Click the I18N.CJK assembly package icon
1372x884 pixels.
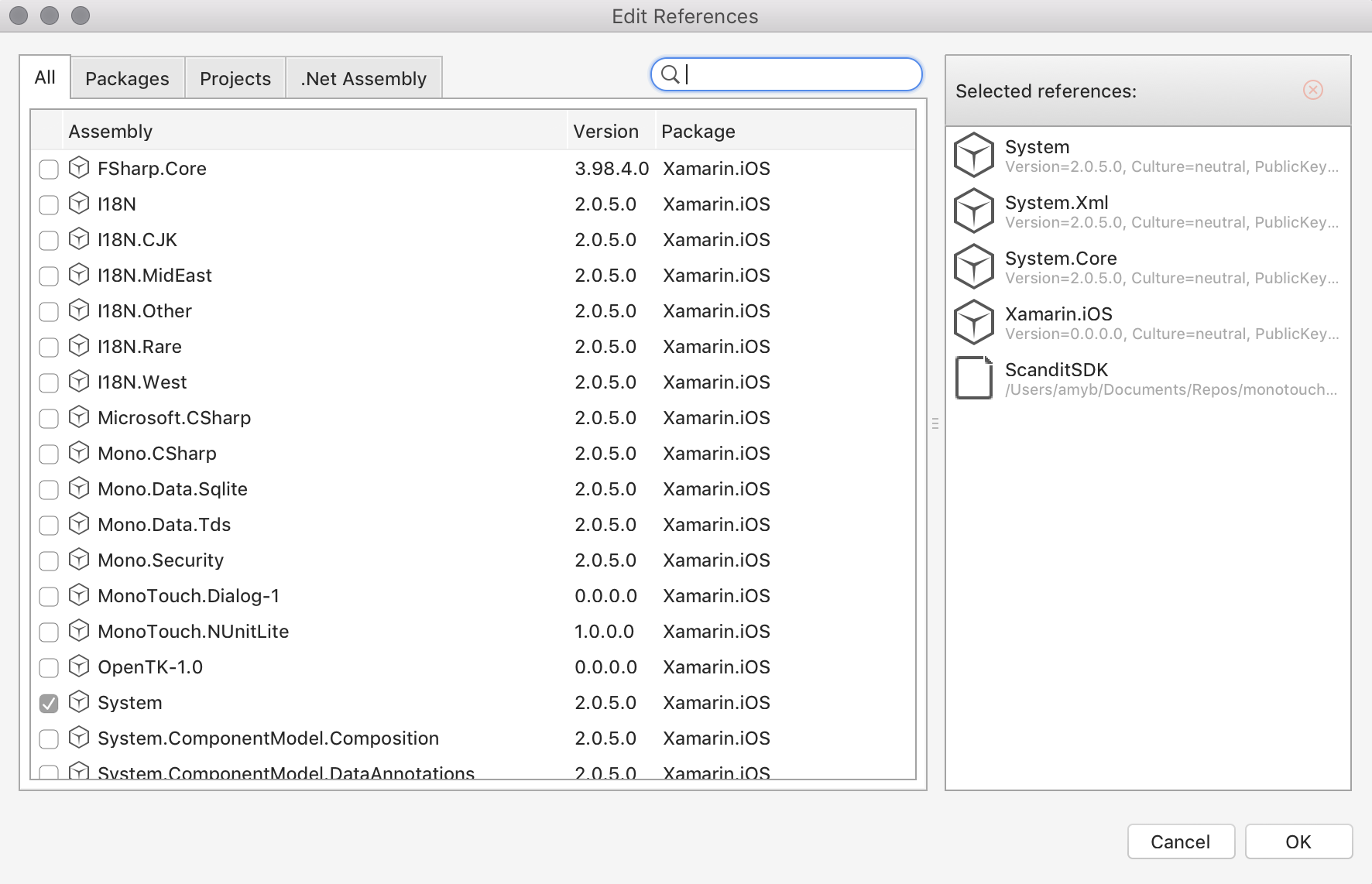[79, 238]
